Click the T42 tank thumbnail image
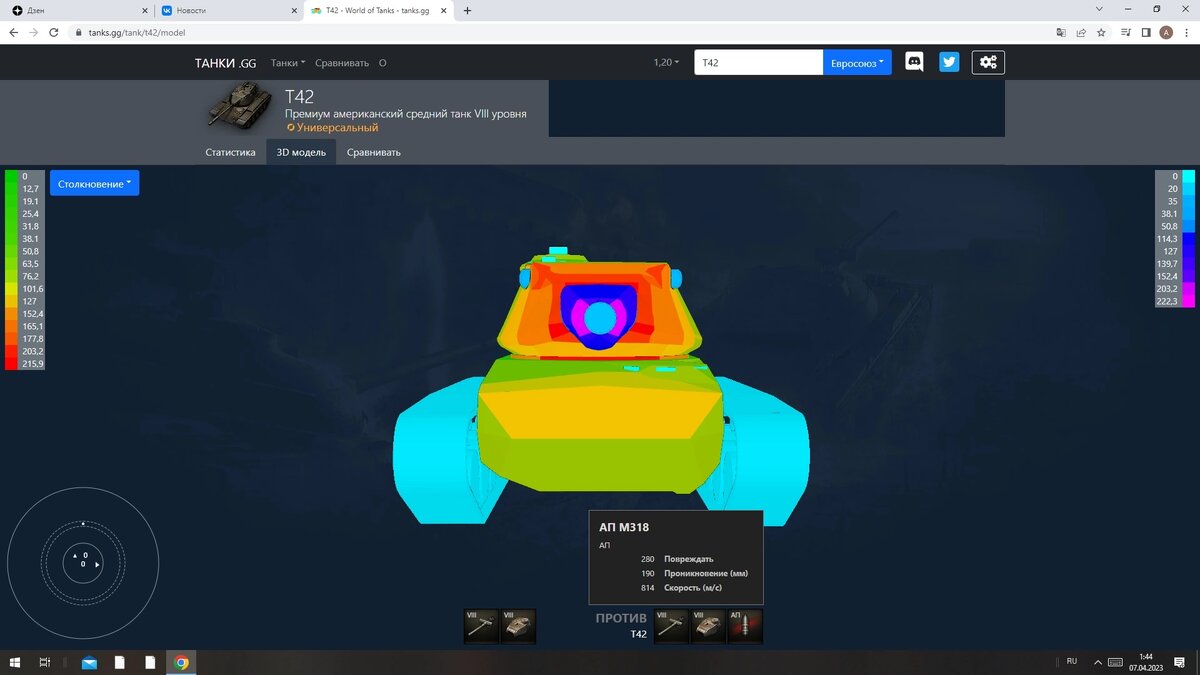1200x675 pixels. (238, 106)
